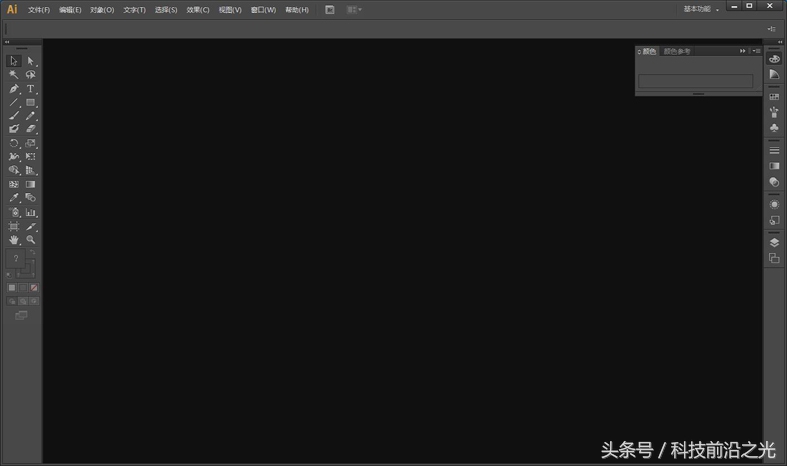
Task: Open the control bar options menu
Action: [x=771, y=29]
